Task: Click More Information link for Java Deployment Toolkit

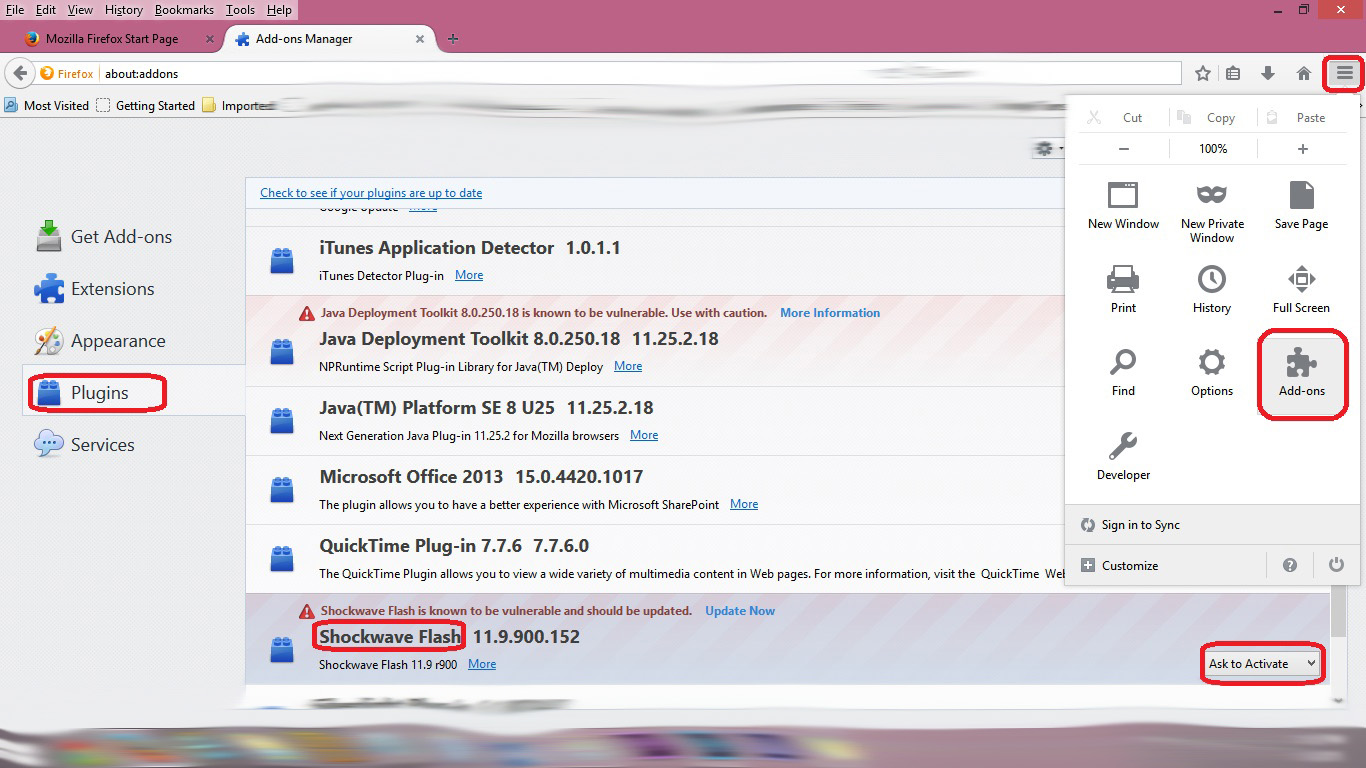Action: click(x=830, y=313)
